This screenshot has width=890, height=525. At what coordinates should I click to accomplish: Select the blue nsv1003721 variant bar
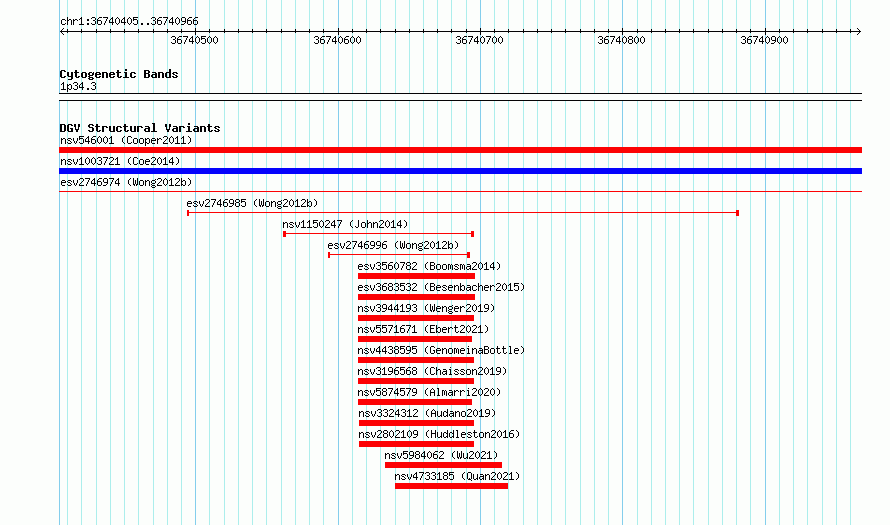[x=460, y=171]
